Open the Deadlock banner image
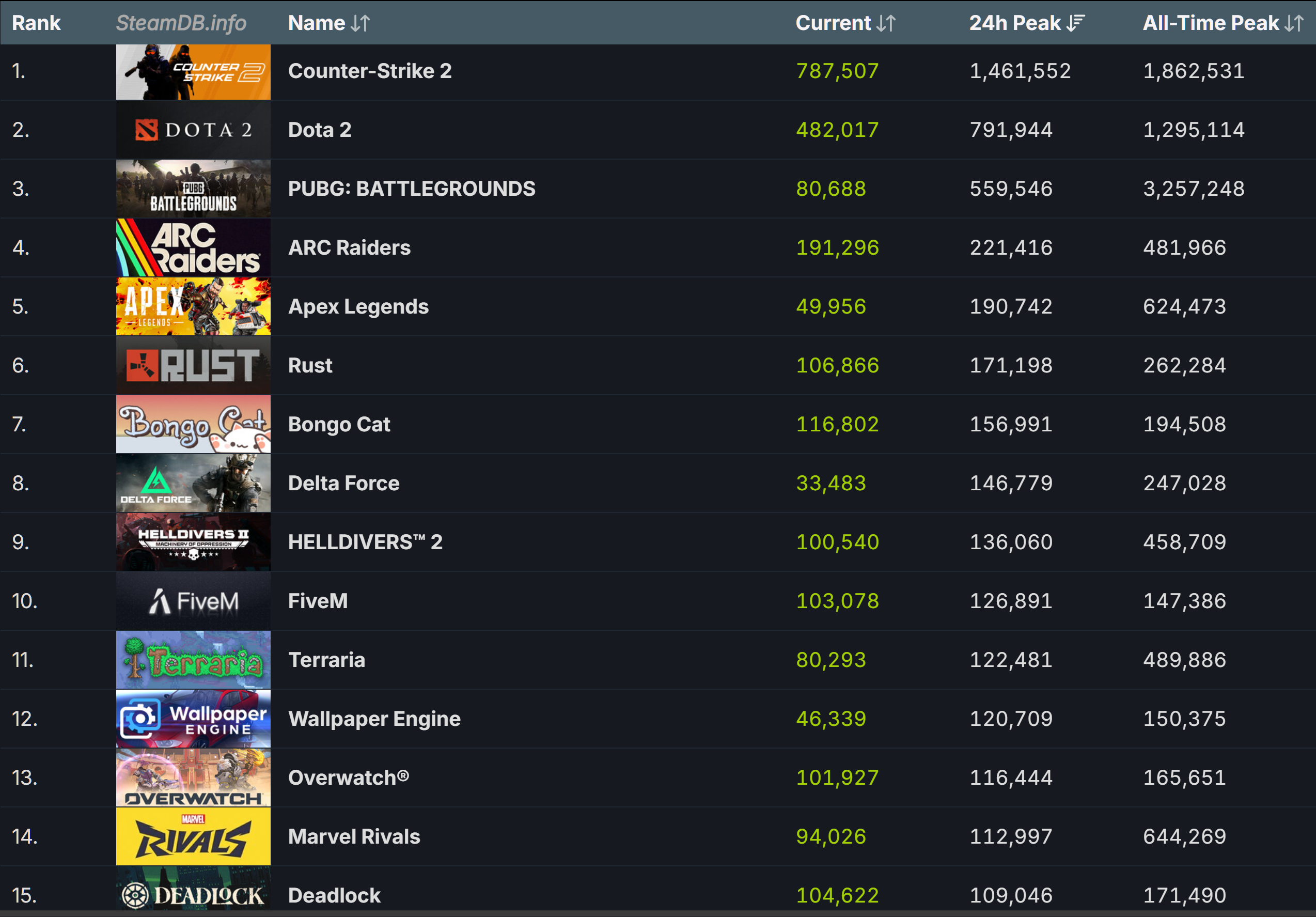Screen dimensions: 1316x917 pos(193,889)
